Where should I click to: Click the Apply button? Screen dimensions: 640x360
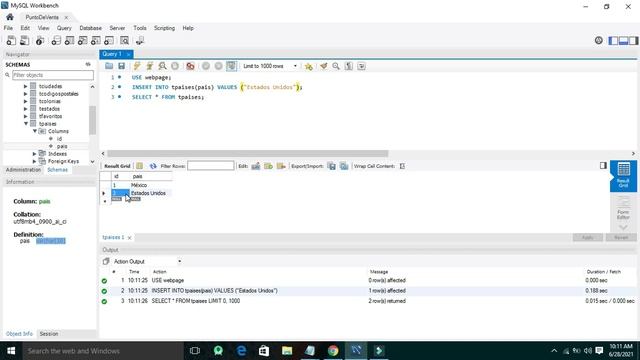(x=588, y=238)
